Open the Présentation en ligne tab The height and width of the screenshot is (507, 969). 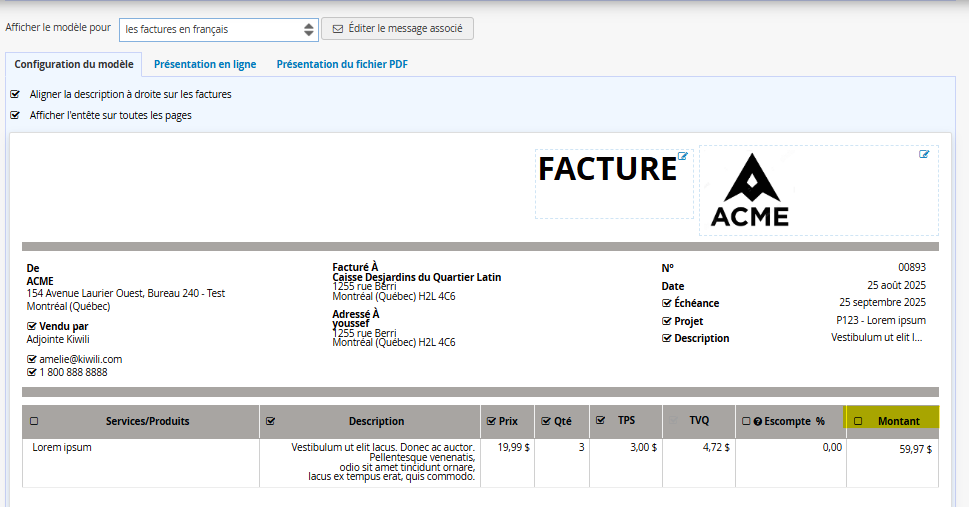(x=205, y=64)
